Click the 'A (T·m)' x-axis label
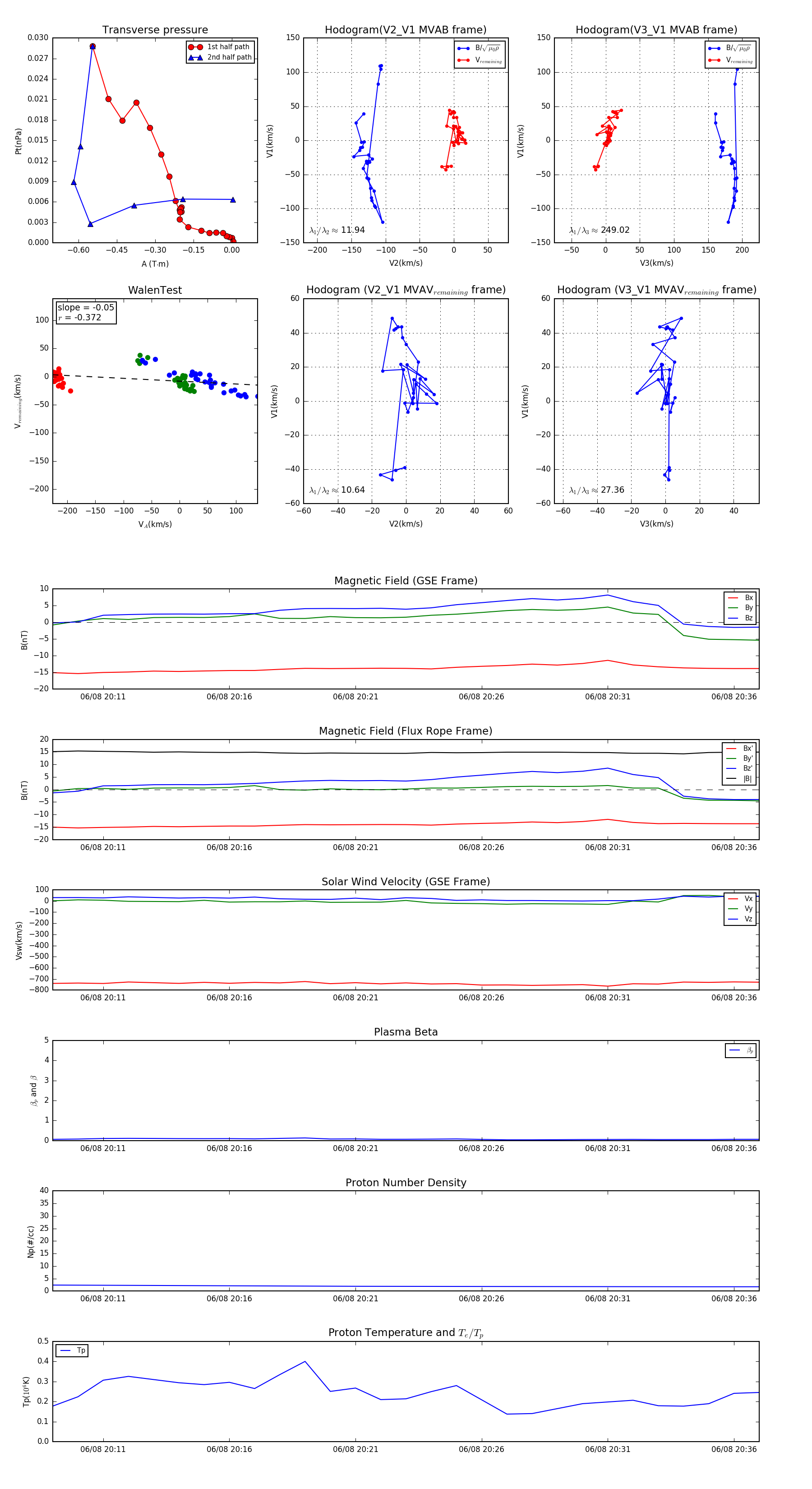The height and width of the screenshot is (1489, 812). [155, 264]
